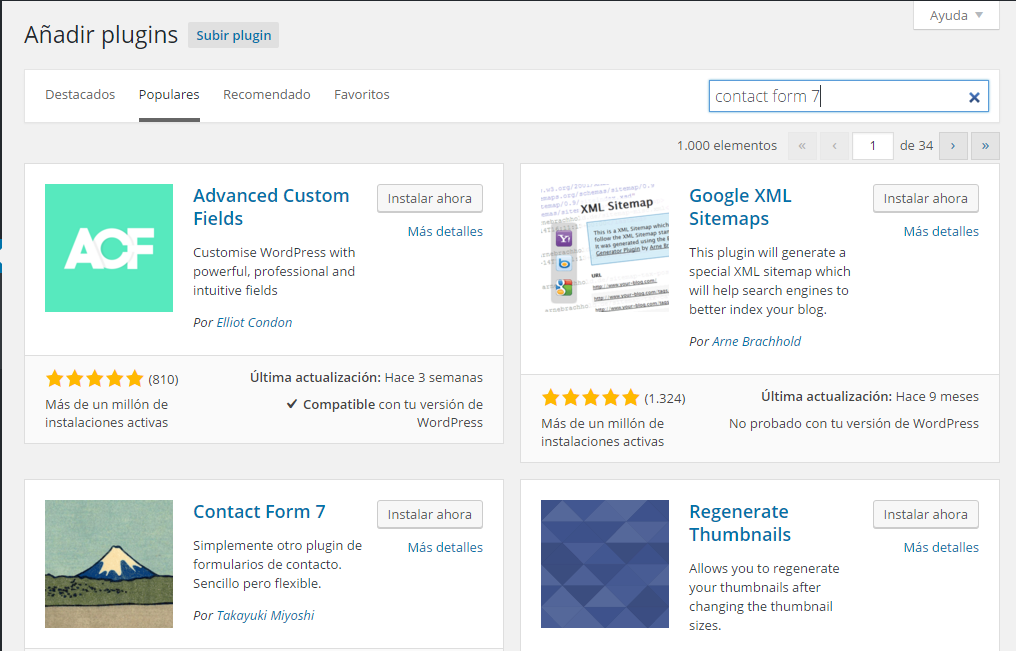1016x651 pixels.
Task: Open author link Takayuki Miyoshi
Action: [265, 615]
